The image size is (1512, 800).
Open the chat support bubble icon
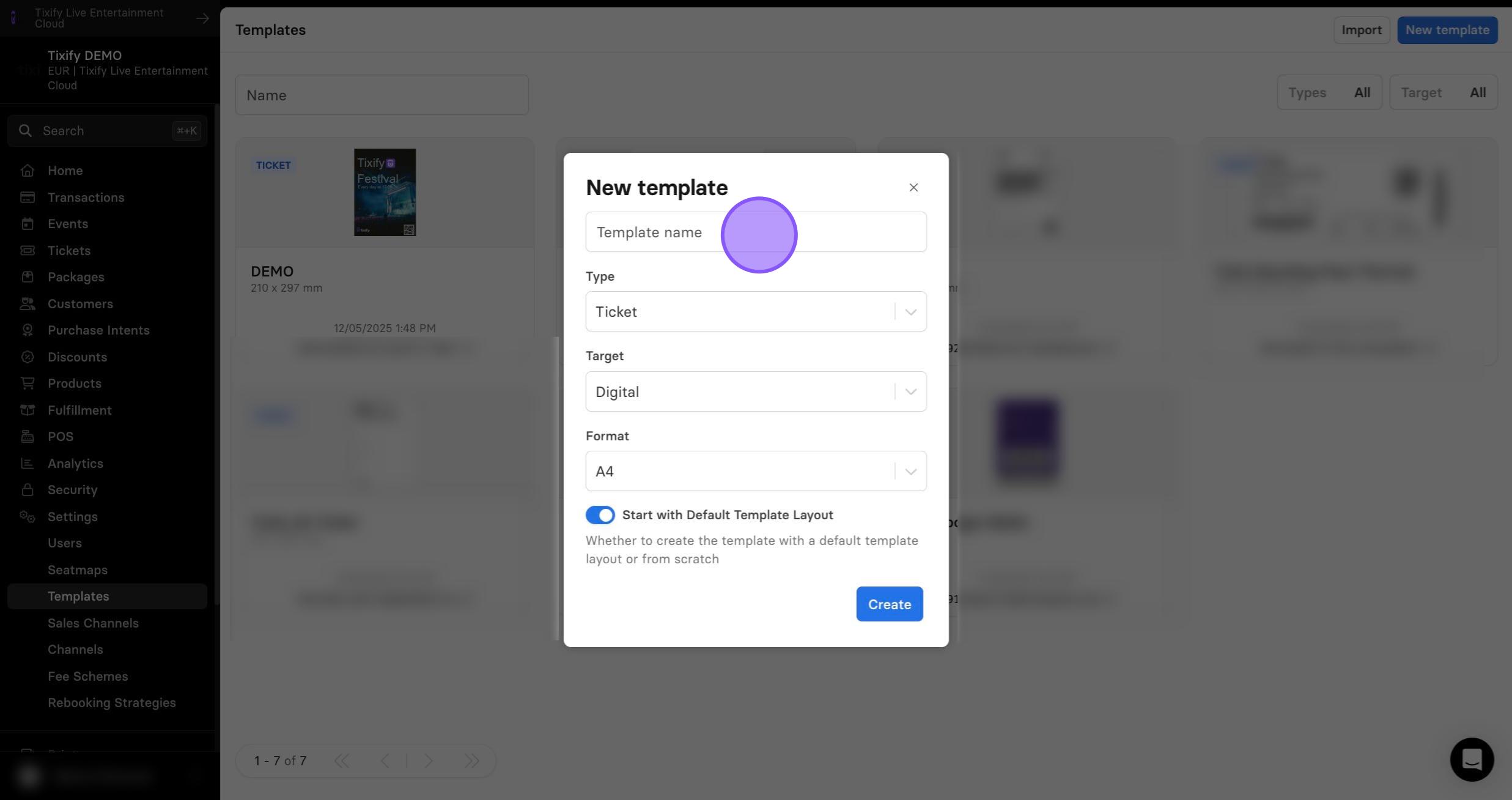pyautogui.click(x=1472, y=760)
